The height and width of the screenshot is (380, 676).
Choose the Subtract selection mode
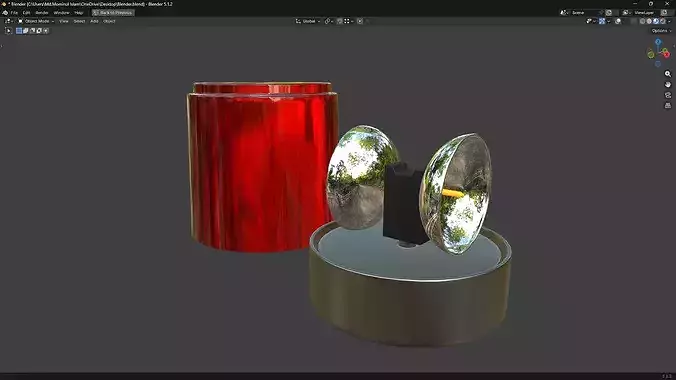[x=32, y=31]
